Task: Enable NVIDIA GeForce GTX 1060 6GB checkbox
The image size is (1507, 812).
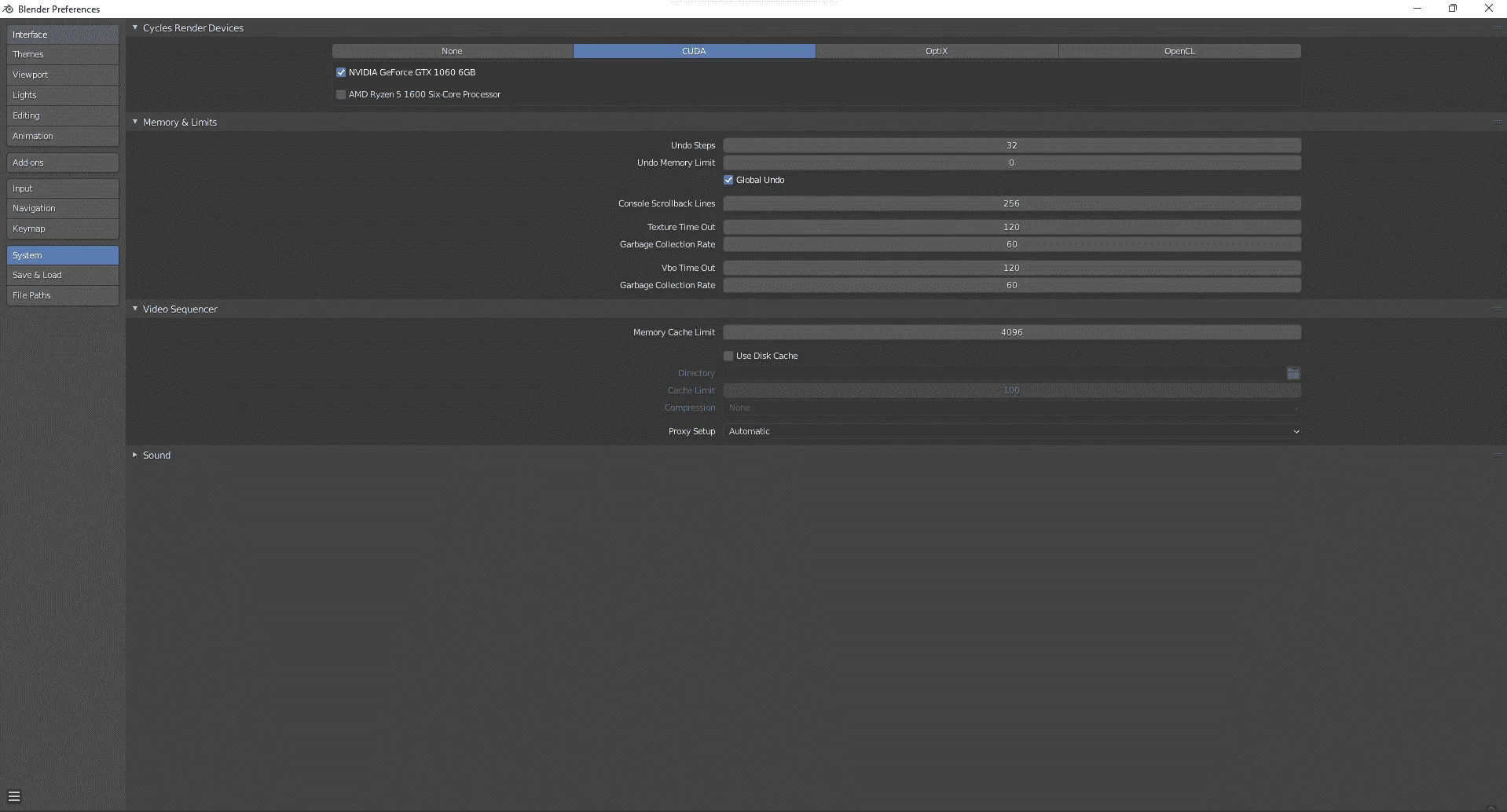Action: coord(341,72)
